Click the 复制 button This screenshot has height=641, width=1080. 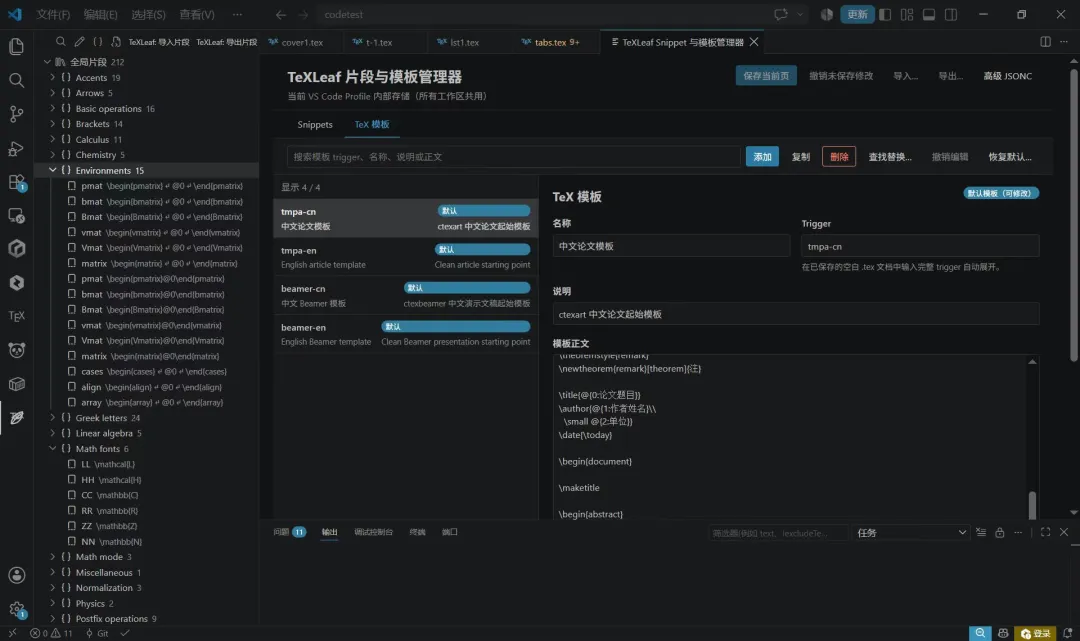point(800,157)
